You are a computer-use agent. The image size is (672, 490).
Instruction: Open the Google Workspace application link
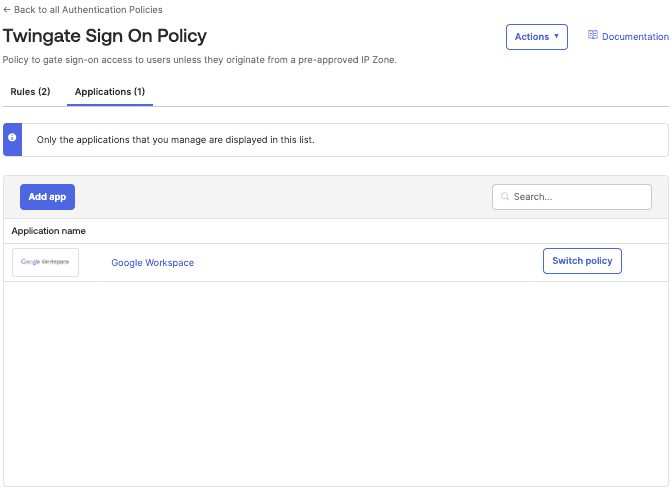152,263
